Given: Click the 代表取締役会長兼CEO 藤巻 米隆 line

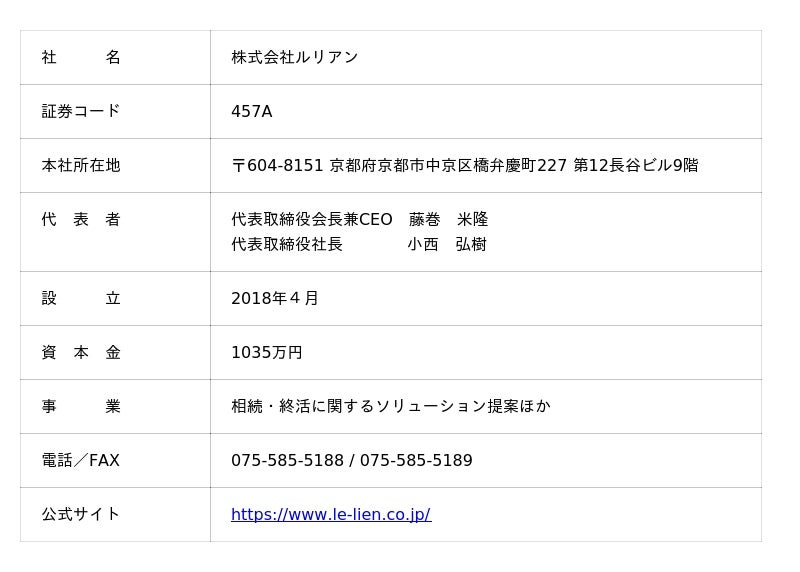Looking at the screenshot, I should 359,219.
